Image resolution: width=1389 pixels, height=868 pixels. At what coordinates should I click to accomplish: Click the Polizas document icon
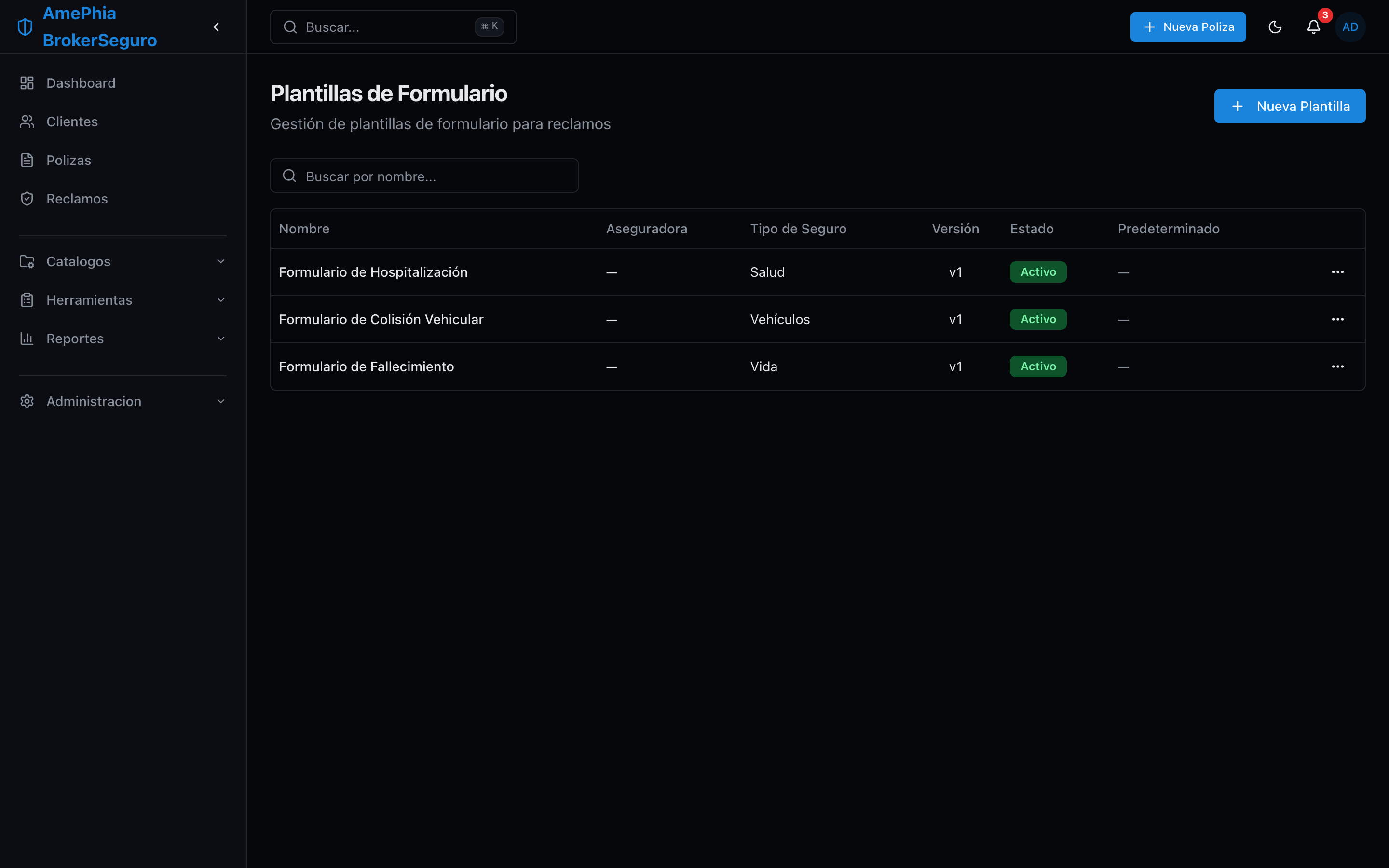[x=27, y=160]
